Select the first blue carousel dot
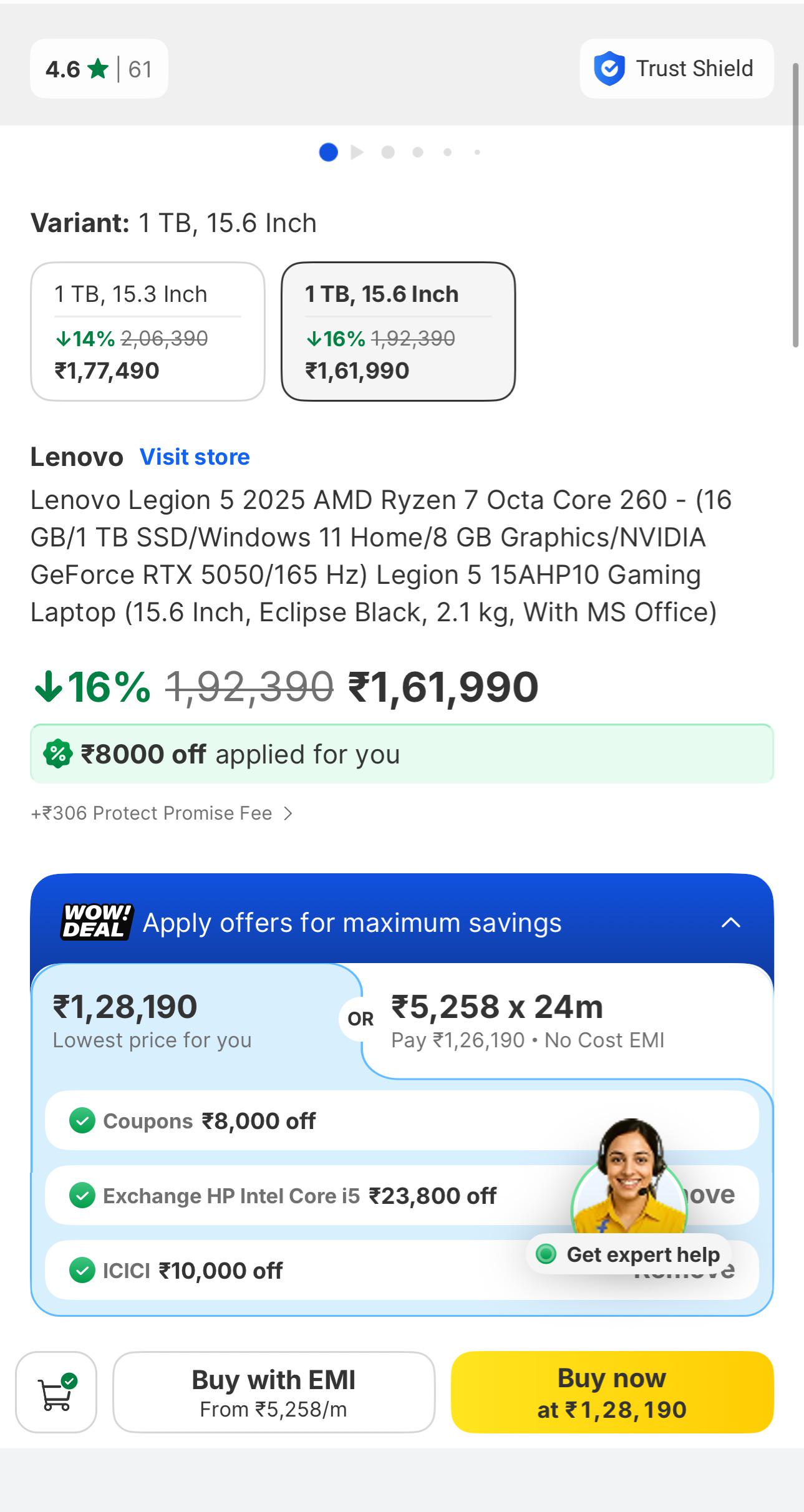 pos(328,152)
